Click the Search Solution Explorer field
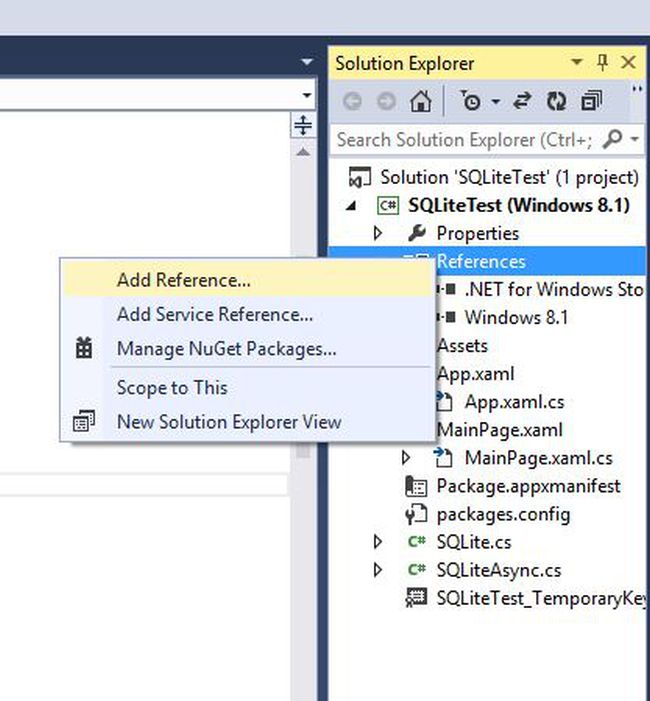Image resolution: width=650 pixels, height=701 pixels. (463, 140)
